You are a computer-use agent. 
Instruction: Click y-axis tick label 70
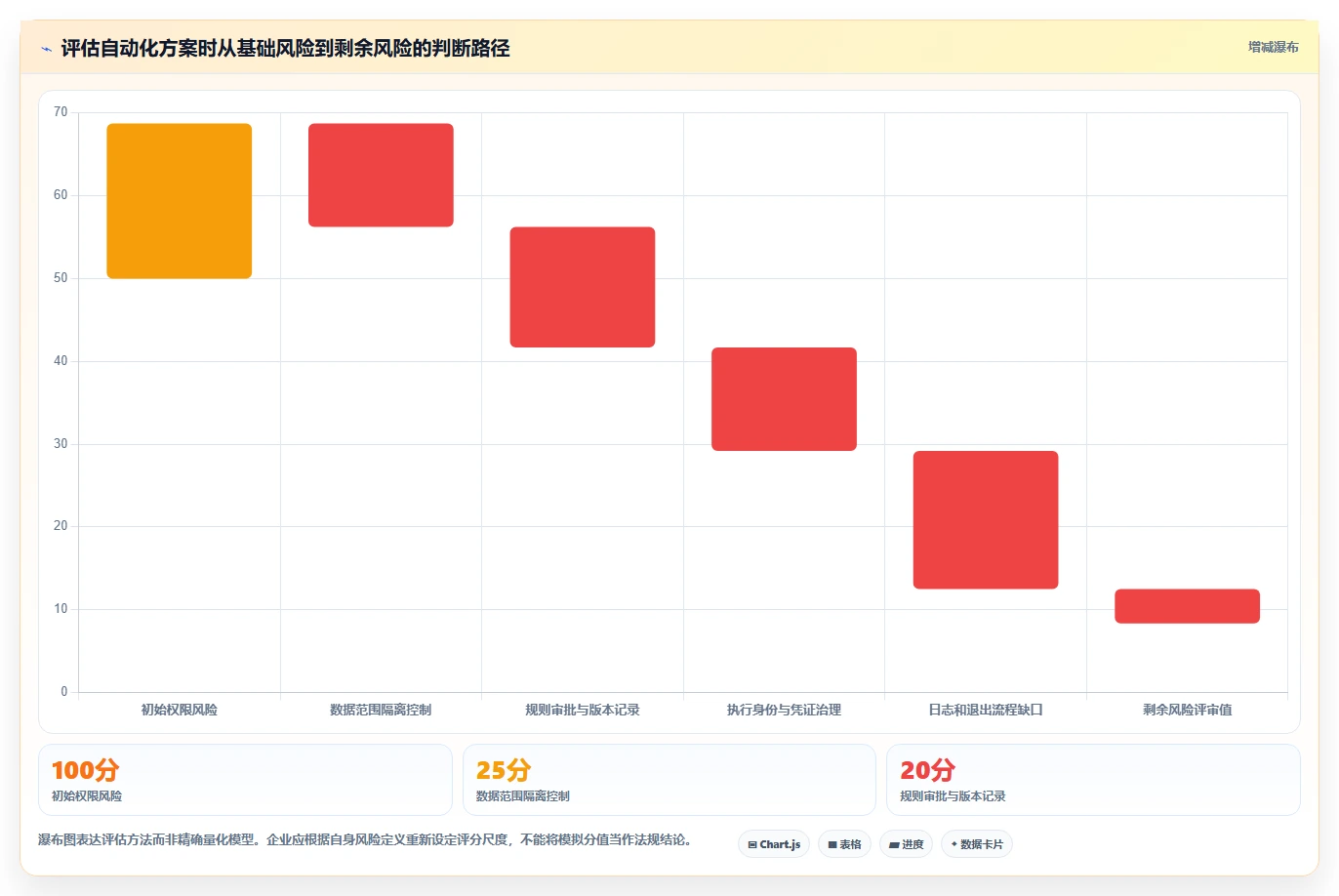click(61, 112)
